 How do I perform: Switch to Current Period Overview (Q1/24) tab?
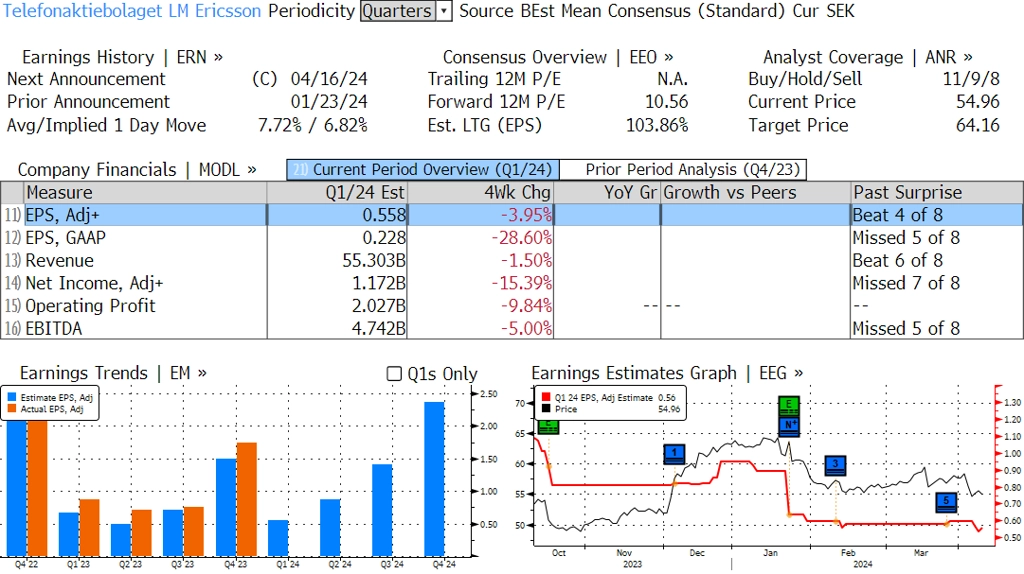click(x=423, y=170)
